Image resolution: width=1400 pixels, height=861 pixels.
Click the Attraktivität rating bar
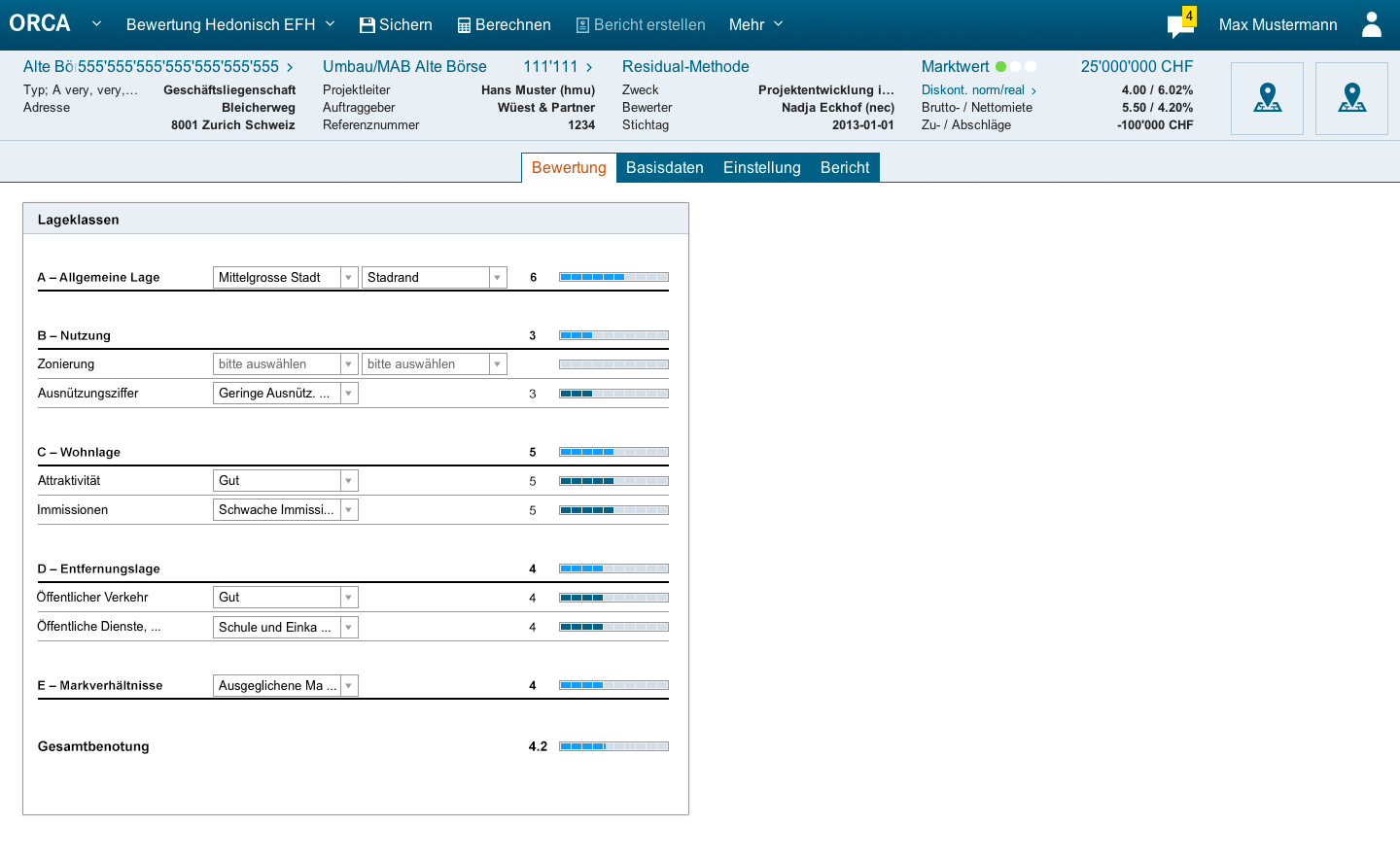click(x=613, y=481)
